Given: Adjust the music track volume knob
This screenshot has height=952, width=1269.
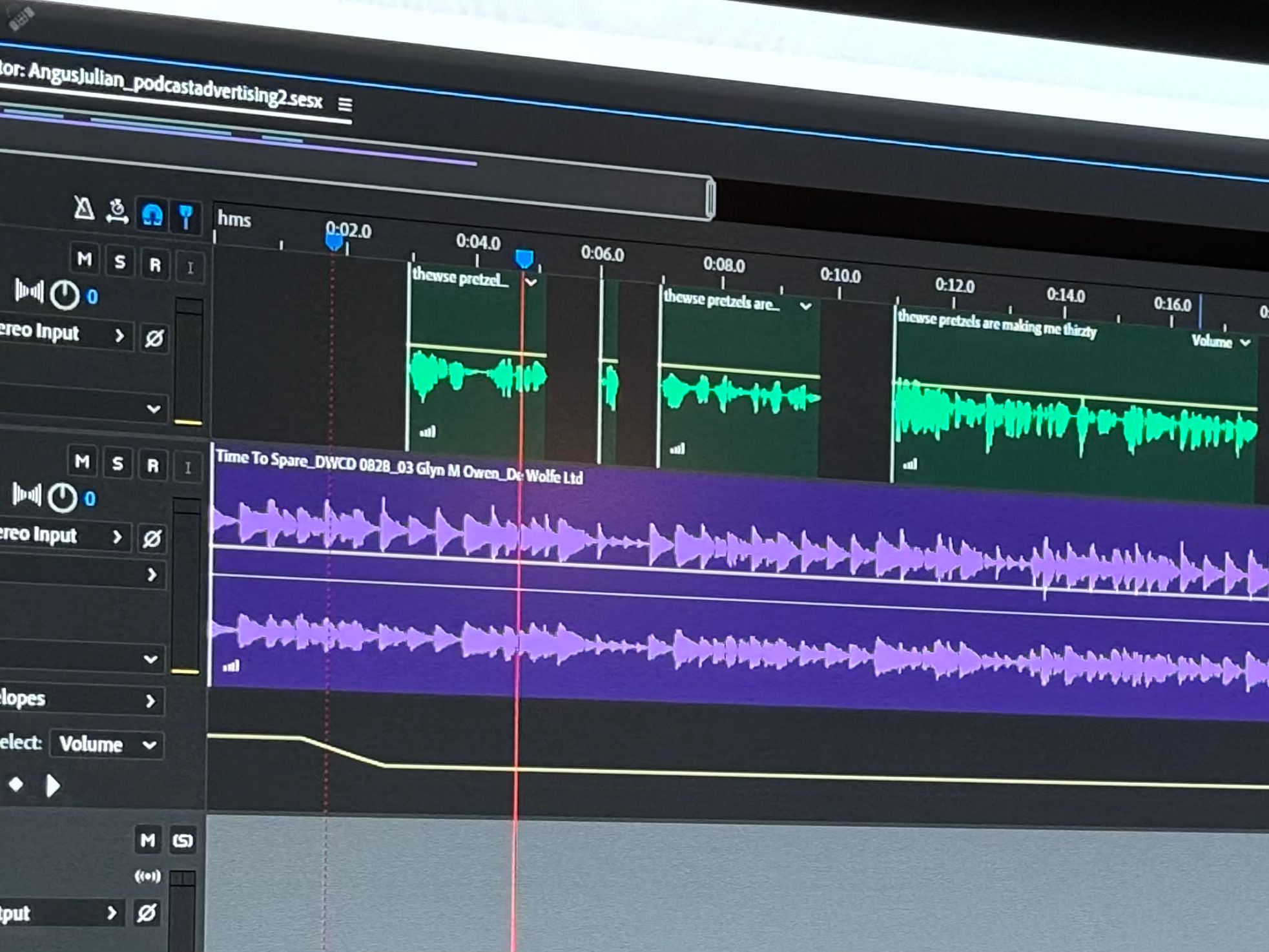Looking at the screenshot, I should (62, 498).
